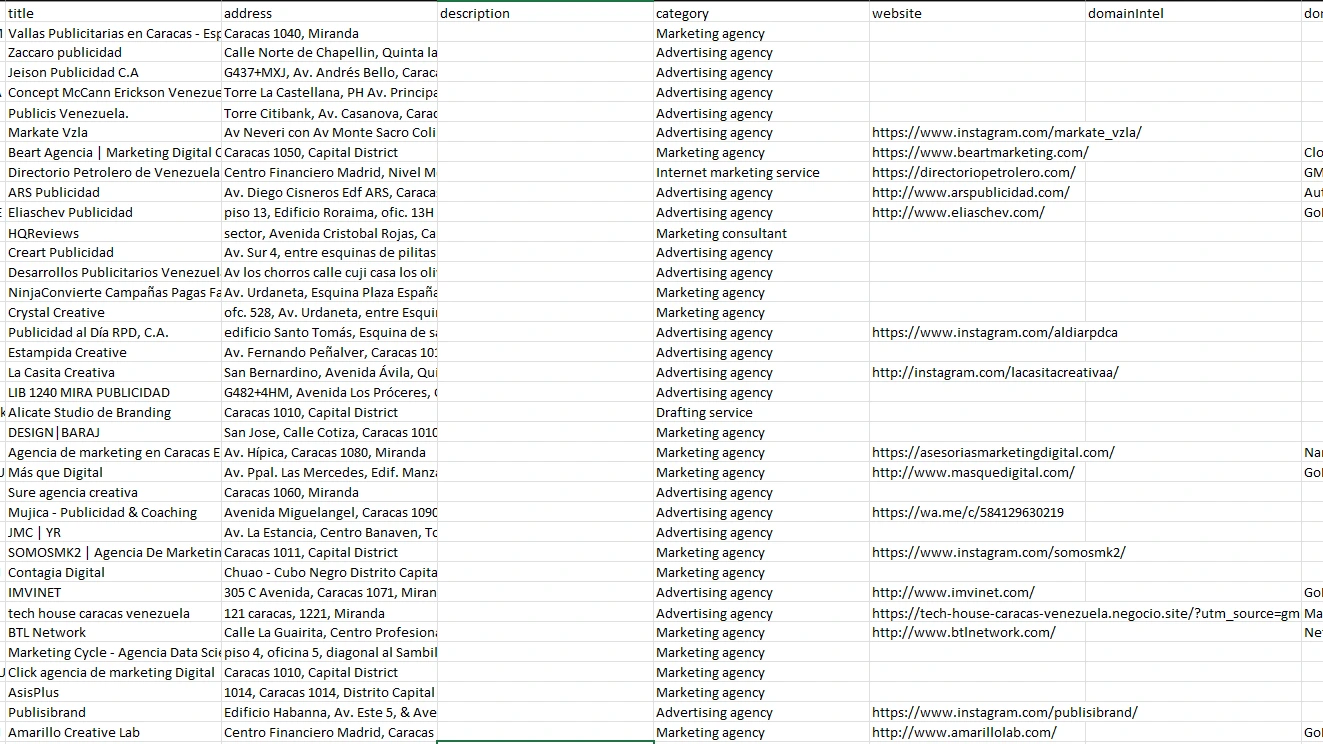The height and width of the screenshot is (744, 1323).
Task: Click the cell 'Contagia Digital'
Action: 113,573
